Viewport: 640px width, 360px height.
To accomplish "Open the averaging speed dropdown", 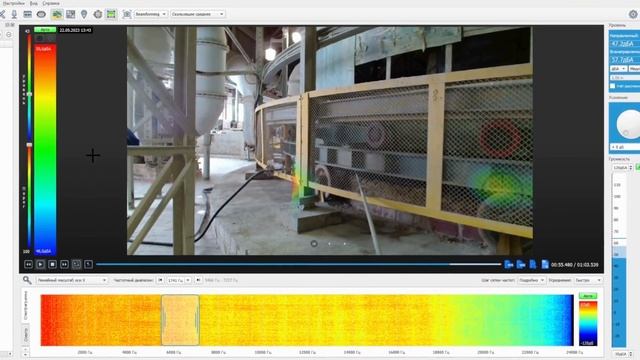I will coord(588,280).
